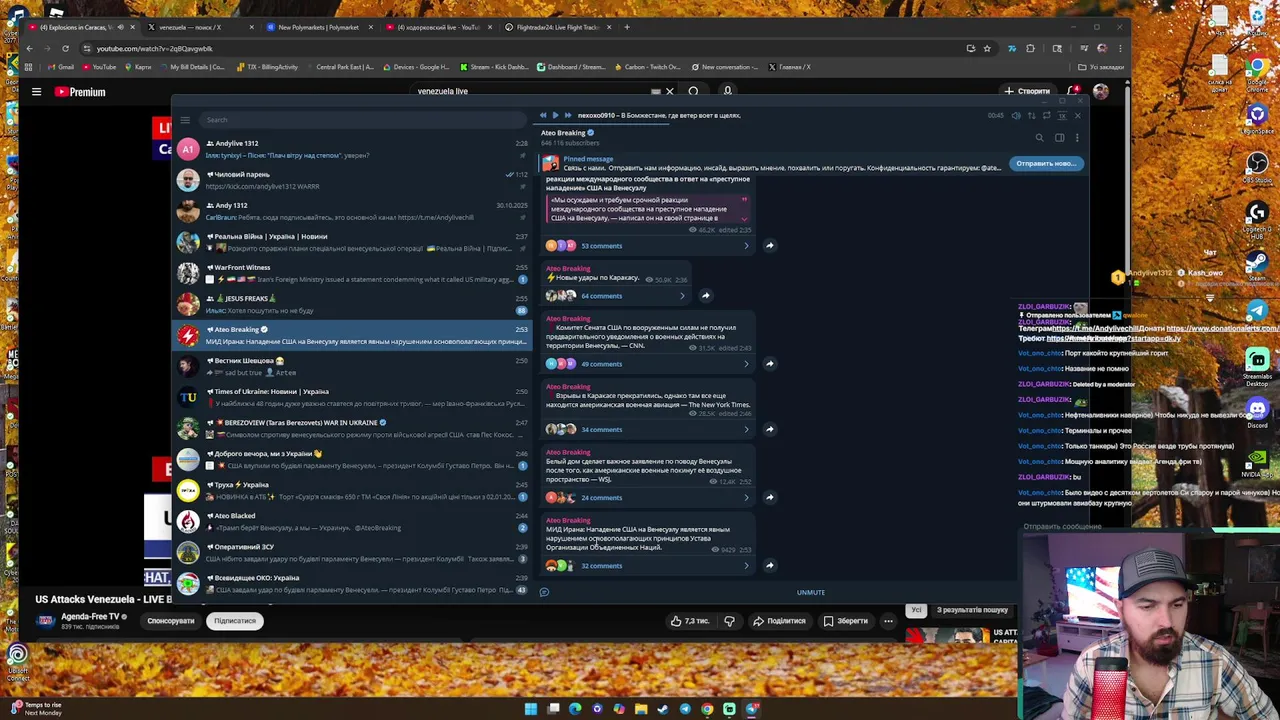Image resolution: width=1280 pixels, height=720 pixels.
Task: Open the Ateo Blacked chat
Action: [x=352, y=521]
